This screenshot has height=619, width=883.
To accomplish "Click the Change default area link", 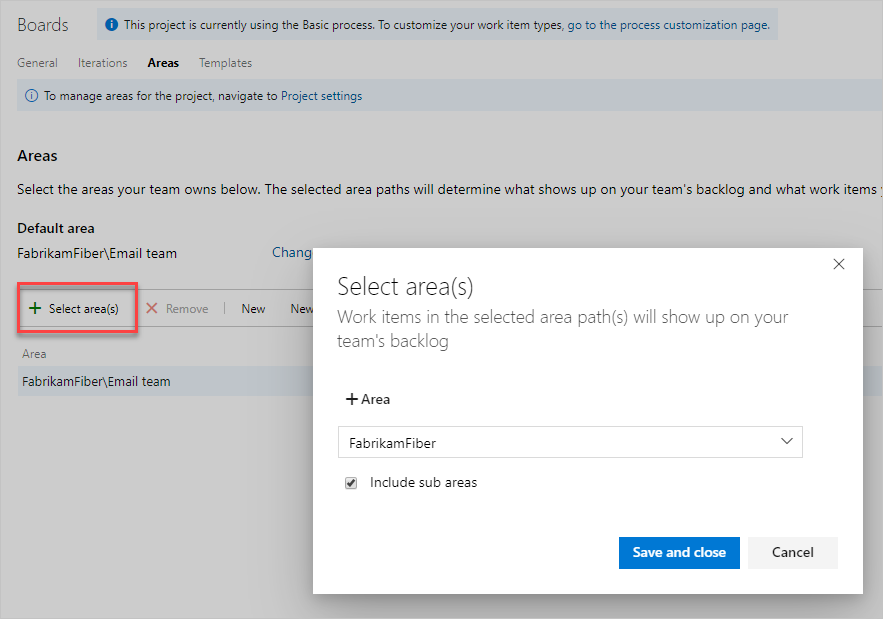I will click(292, 252).
